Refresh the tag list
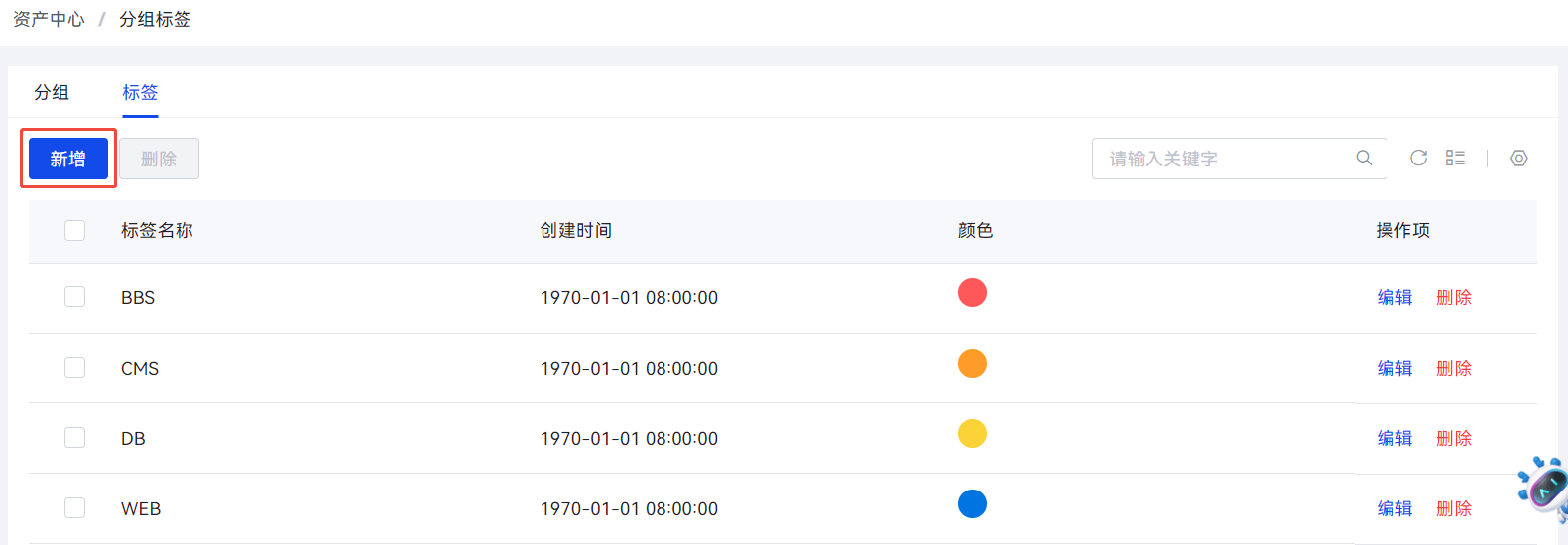The image size is (1568, 545). pos(1419,159)
